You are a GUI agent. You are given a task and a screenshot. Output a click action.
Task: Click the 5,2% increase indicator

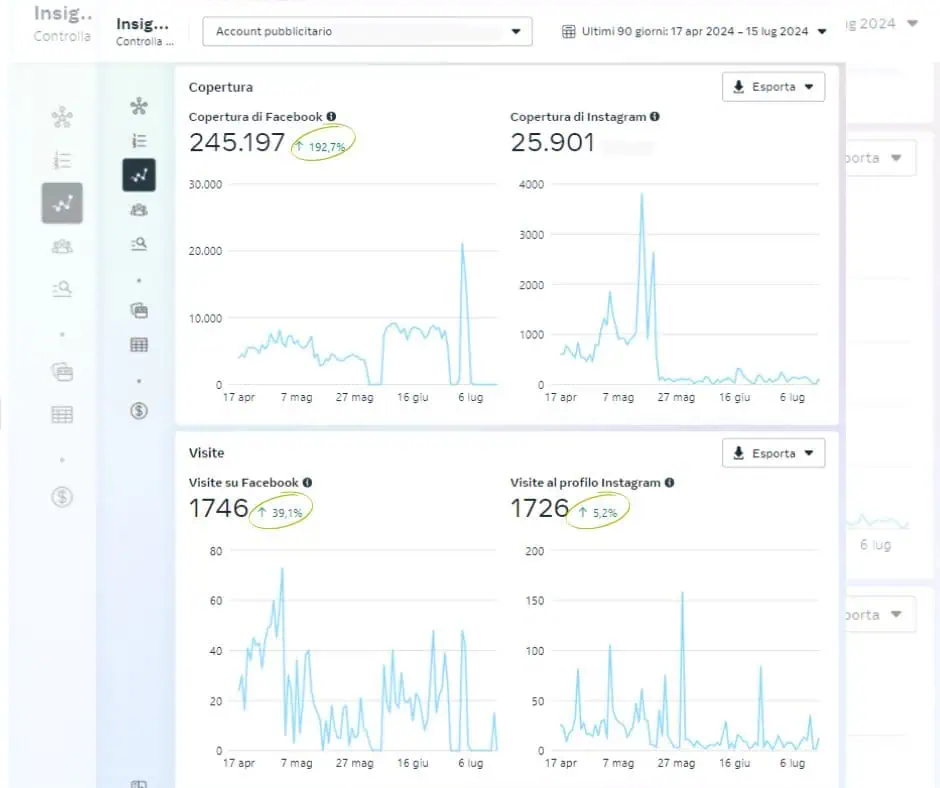click(x=598, y=513)
